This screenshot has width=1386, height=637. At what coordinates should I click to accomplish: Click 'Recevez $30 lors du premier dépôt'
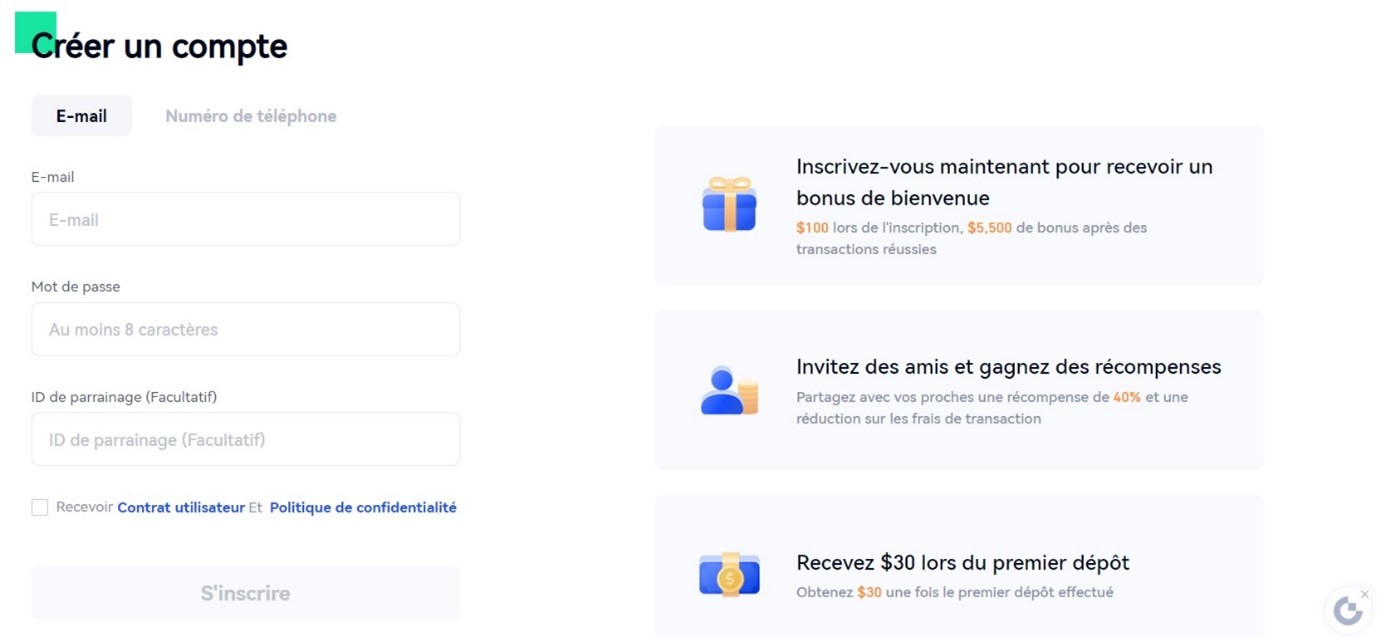click(963, 562)
